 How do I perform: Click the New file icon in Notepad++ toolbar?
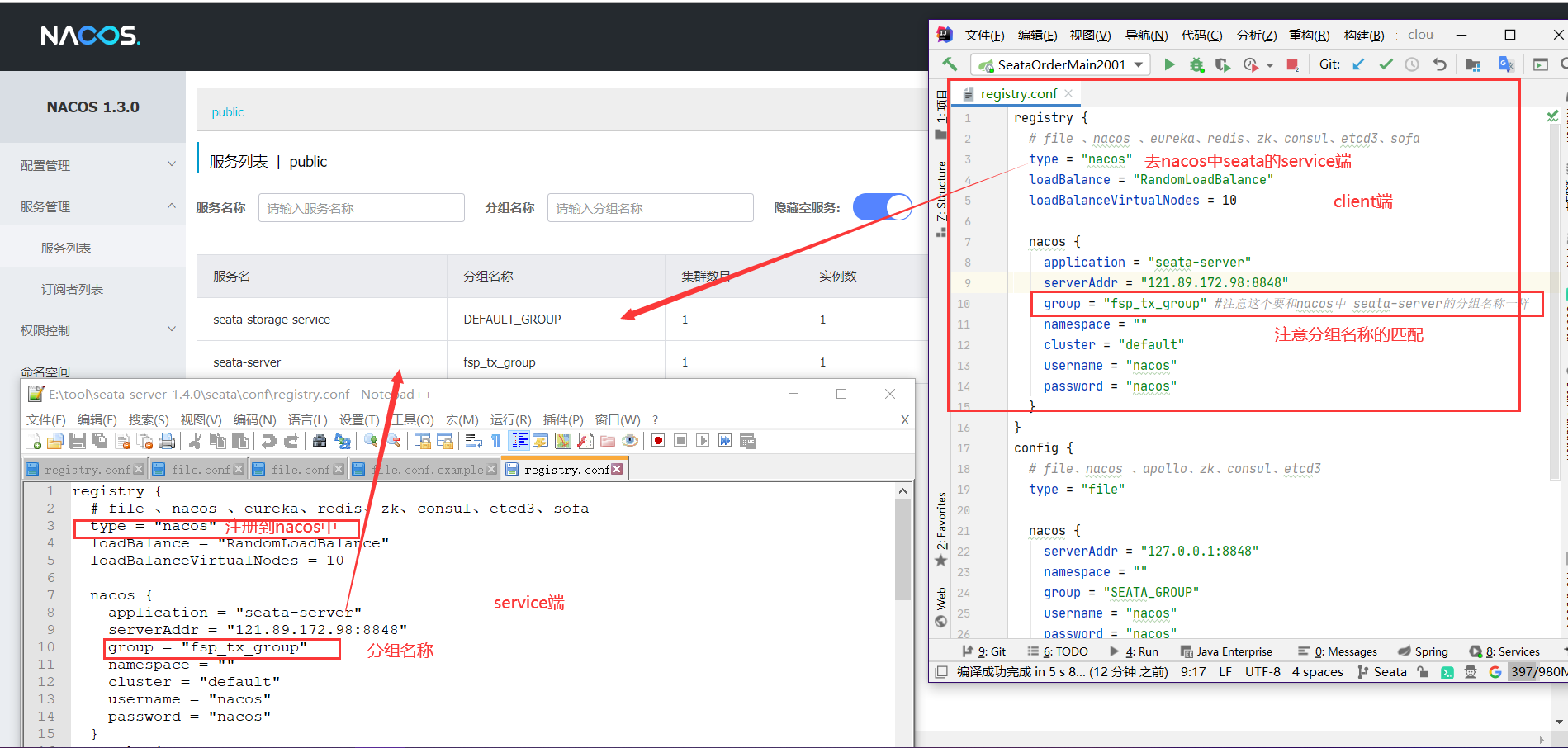34,441
